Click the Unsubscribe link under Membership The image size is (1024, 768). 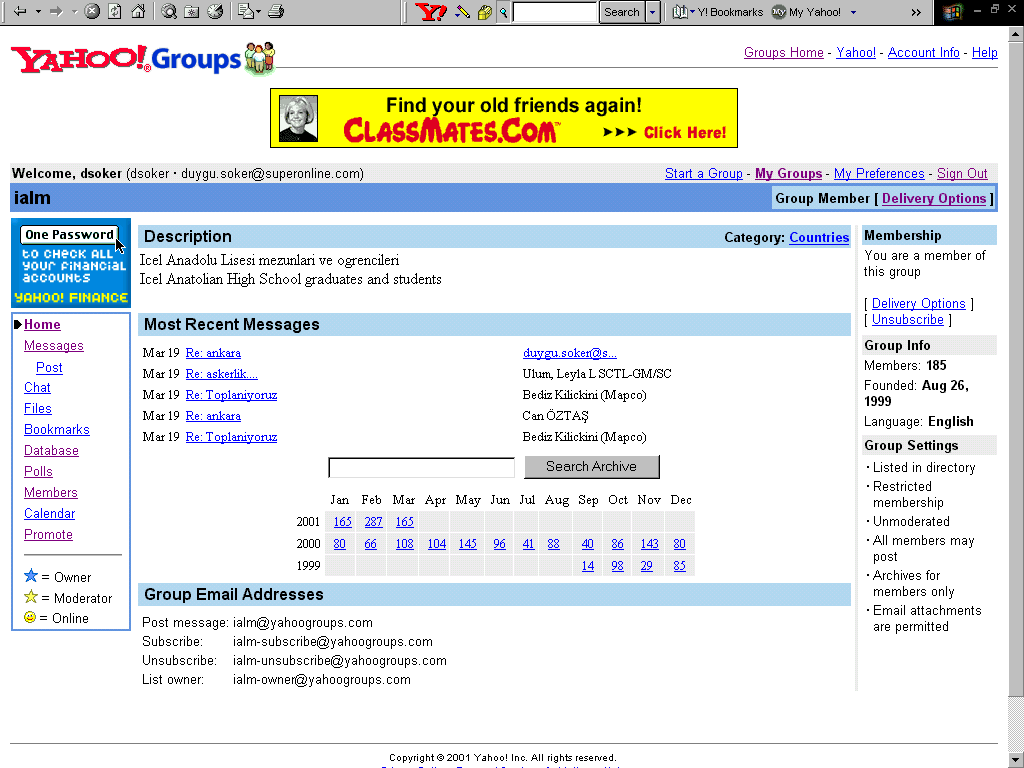coord(908,319)
